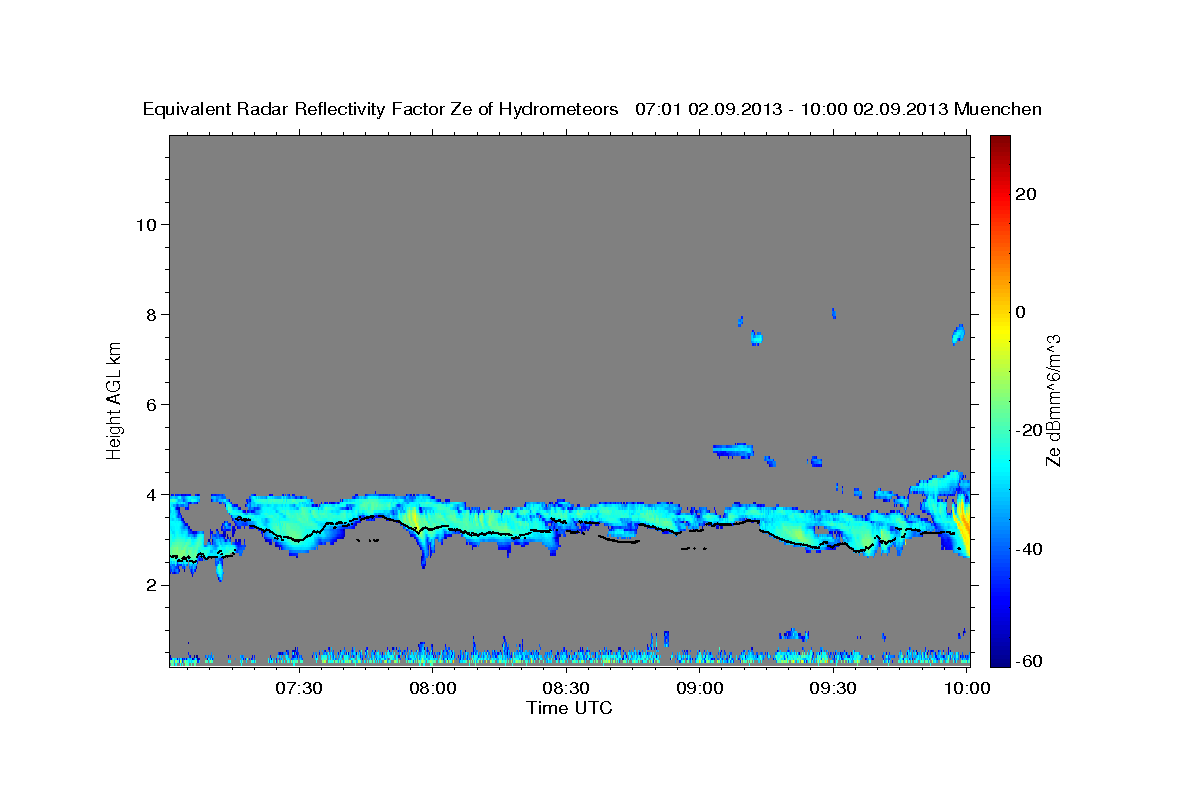Click the 'Height AGL km' axis label

[114, 400]
